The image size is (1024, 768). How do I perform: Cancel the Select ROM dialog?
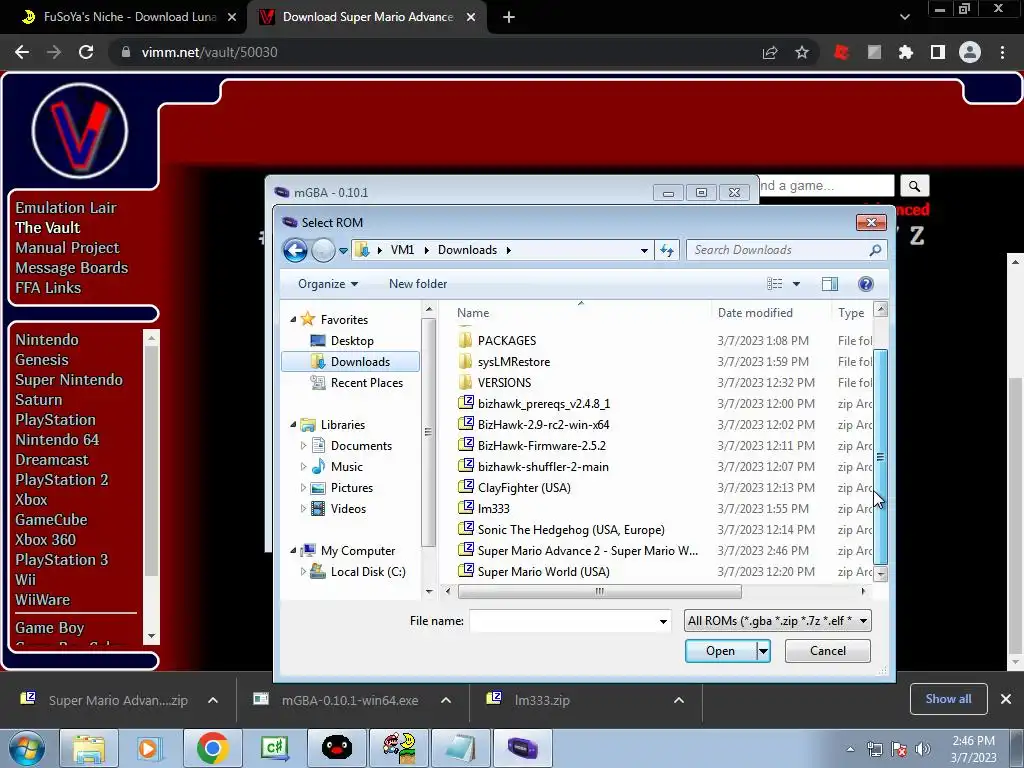pyautogui.click(x=827, y=651)
